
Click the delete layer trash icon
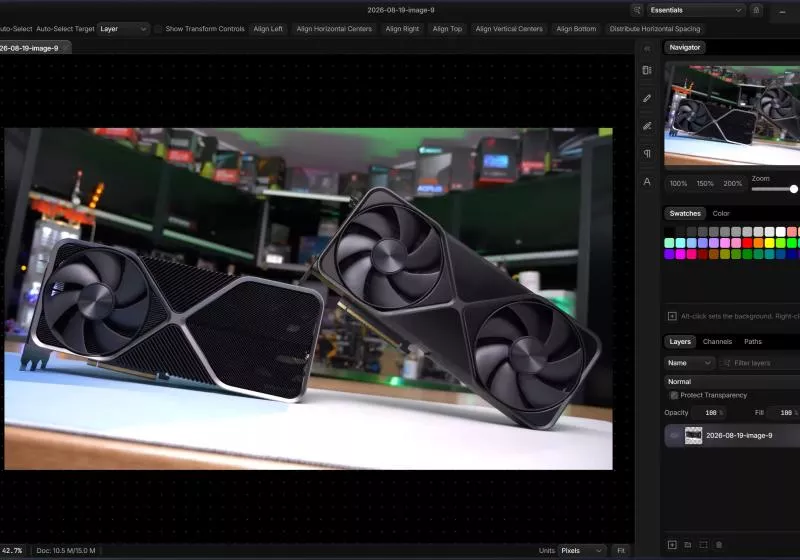[x=719, y=545]
